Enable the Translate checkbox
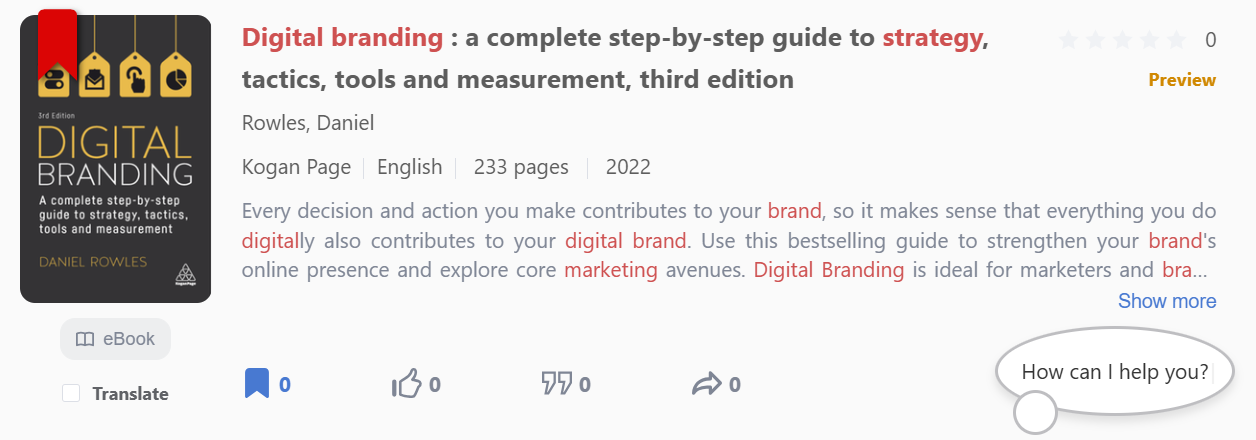The image size is (1256, 440). point(71,393)
